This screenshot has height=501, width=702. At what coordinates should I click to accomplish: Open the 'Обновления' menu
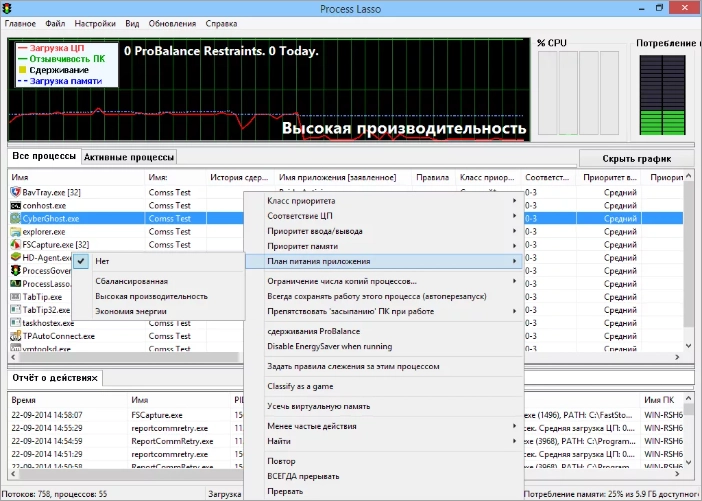pyautogui.click(x=172, y=24)
